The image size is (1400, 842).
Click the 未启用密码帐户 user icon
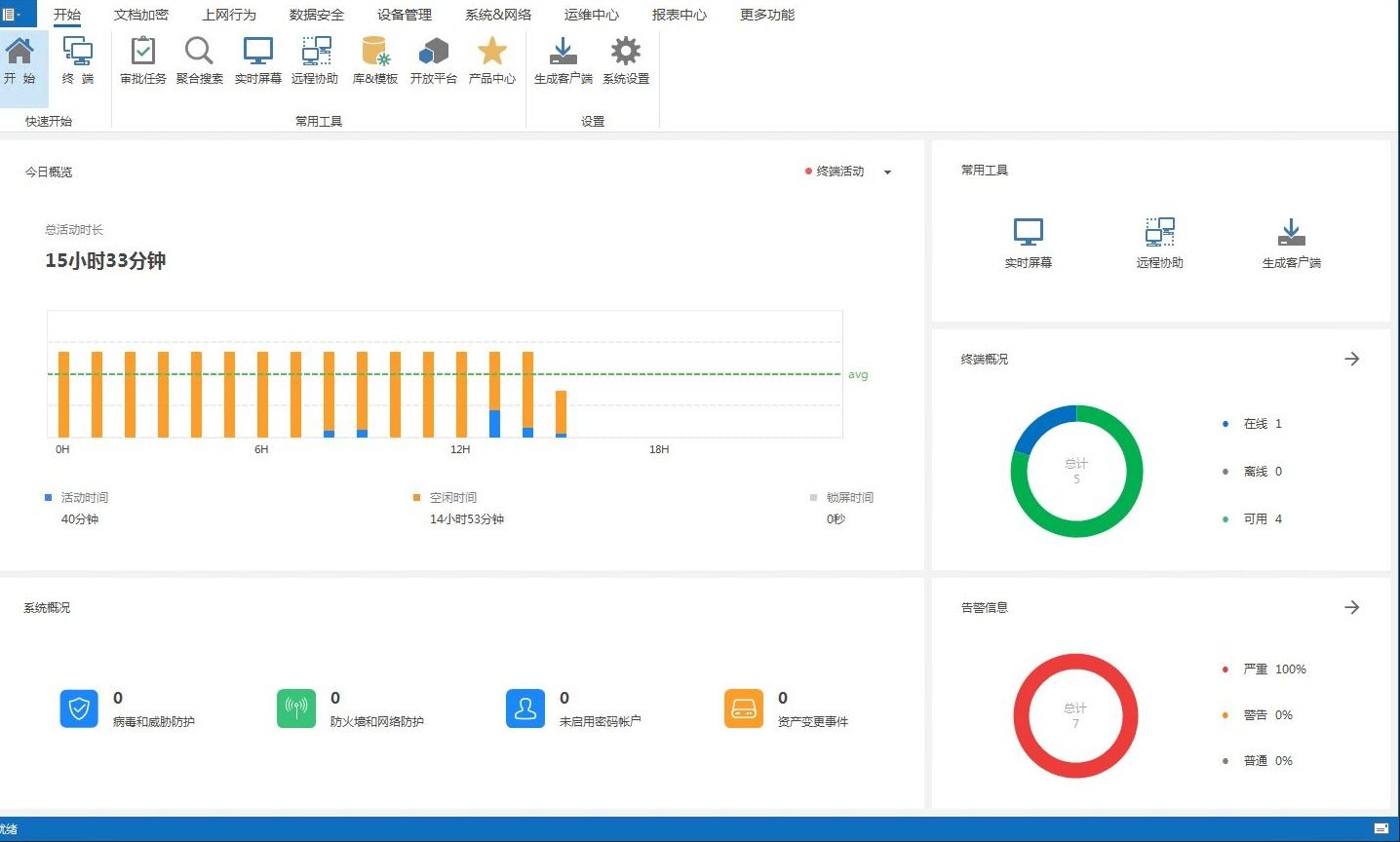click(x=525, y=708)
